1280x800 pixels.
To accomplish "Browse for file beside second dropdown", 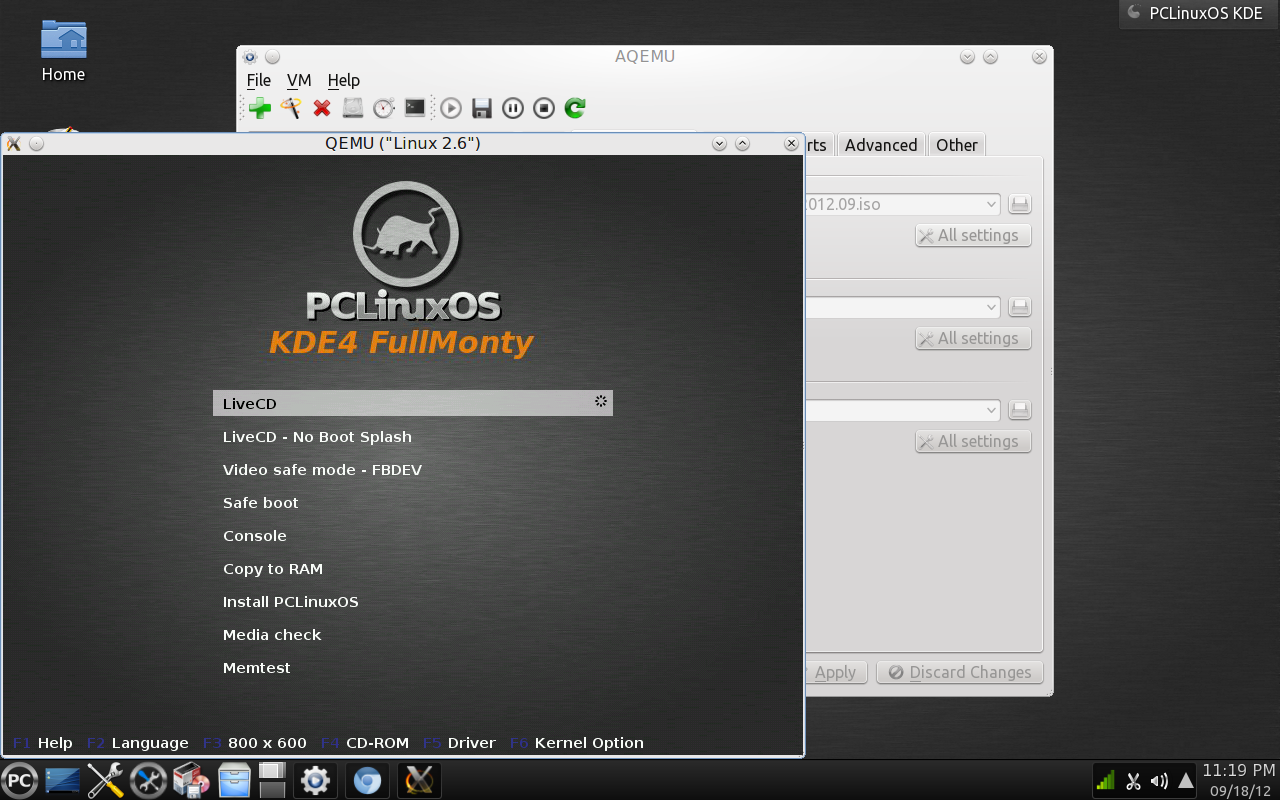I will pyautogui.click(x=1019, y=307).
